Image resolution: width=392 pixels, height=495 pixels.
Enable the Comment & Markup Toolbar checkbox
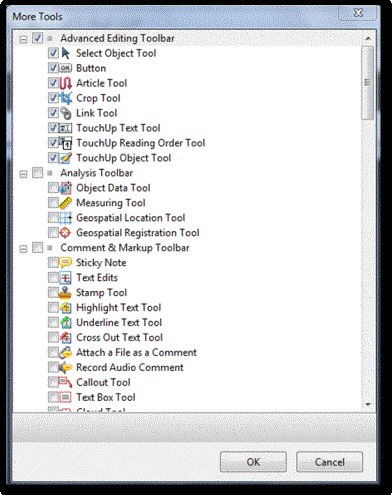click(38, 248)
